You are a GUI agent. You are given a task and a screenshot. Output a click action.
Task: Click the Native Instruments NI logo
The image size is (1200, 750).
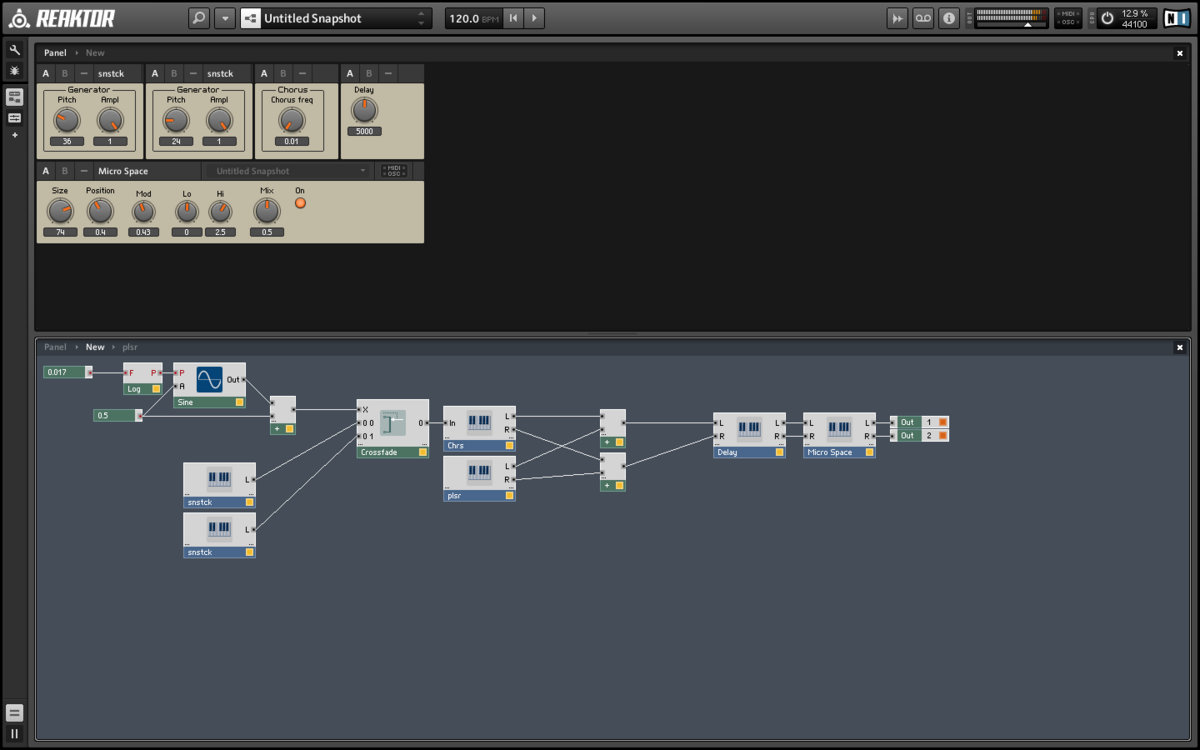(x=1176, y=18)
